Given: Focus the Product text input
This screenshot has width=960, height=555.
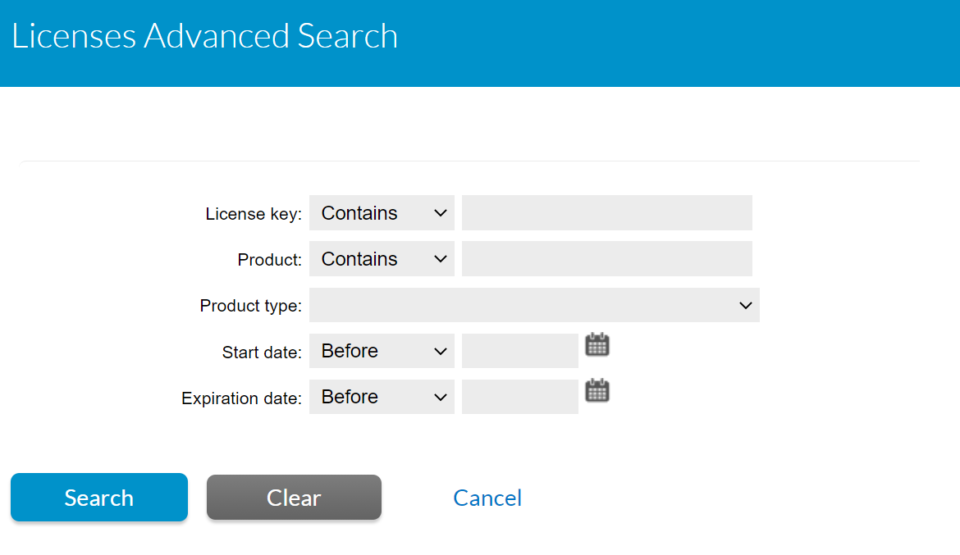Looking at the screenshot, I should [x=606, y=259].
